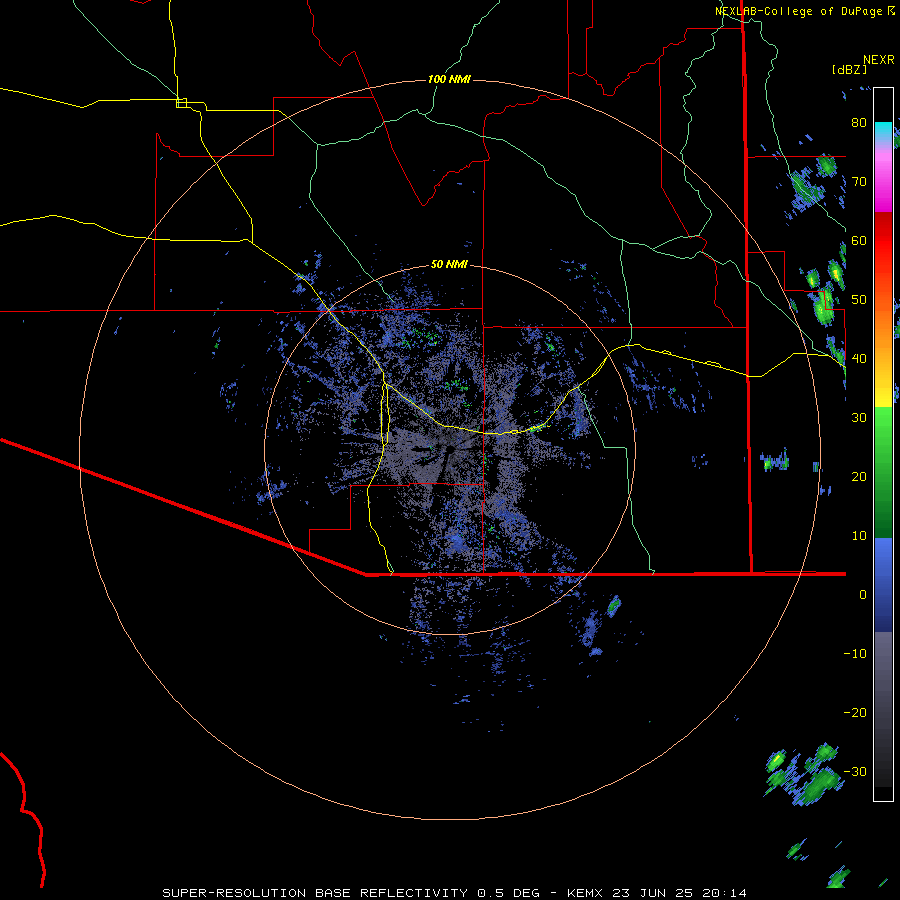Screen dimensions: 900x900
Task: Click the 60 value on the dBZ scale
Action: 859,240
